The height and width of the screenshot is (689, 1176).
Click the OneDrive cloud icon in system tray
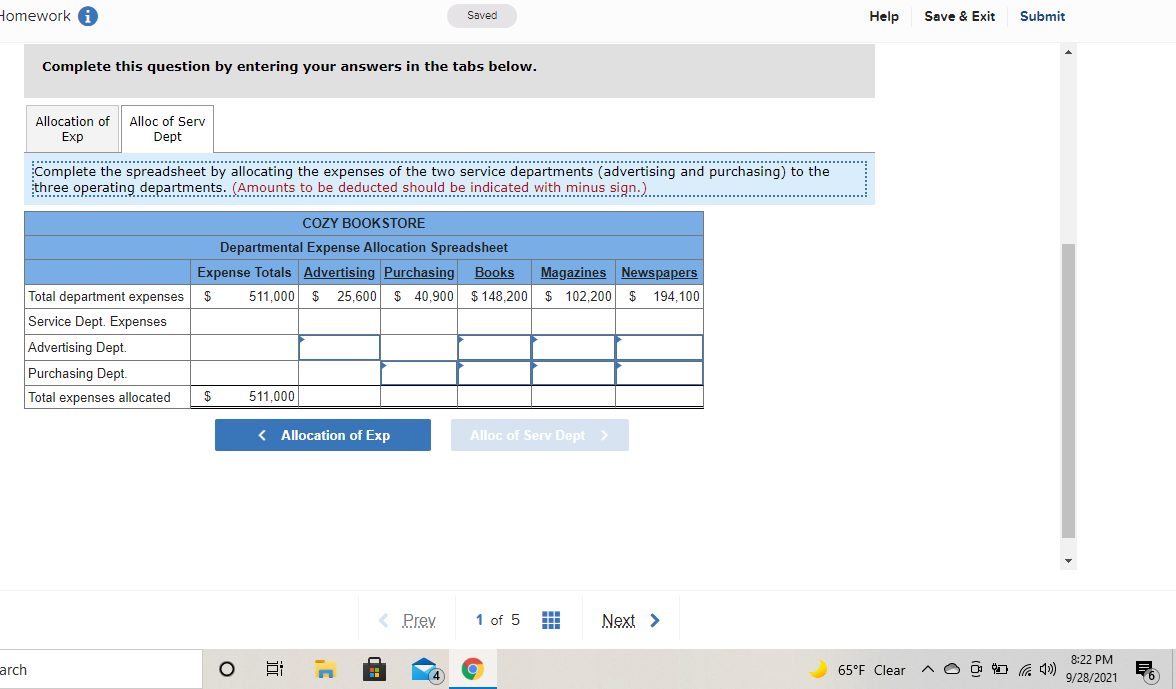pos(953,669)
